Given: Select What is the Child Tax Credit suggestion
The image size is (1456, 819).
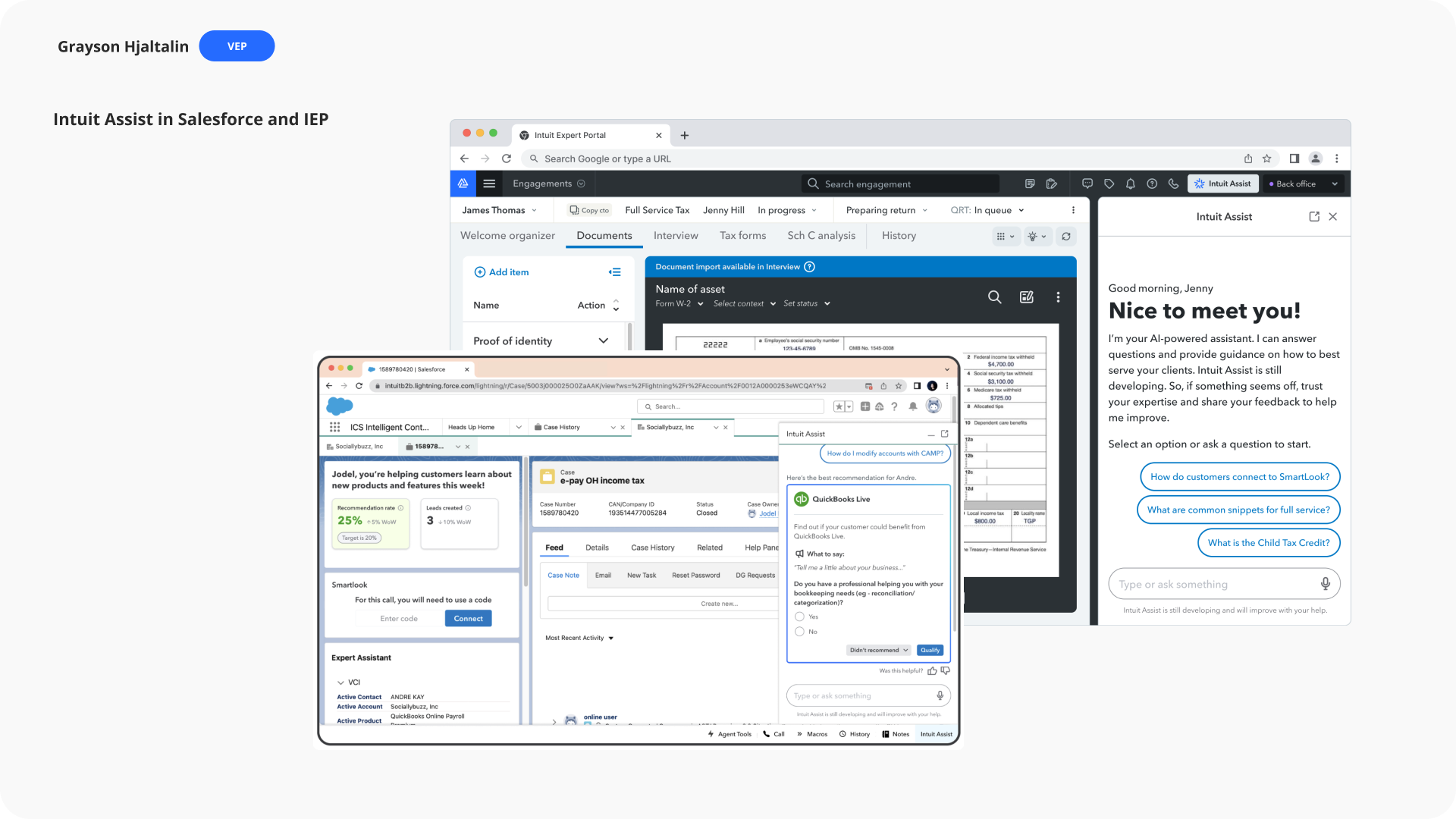Looking at the screenshot, I should tap(1268, 543).
